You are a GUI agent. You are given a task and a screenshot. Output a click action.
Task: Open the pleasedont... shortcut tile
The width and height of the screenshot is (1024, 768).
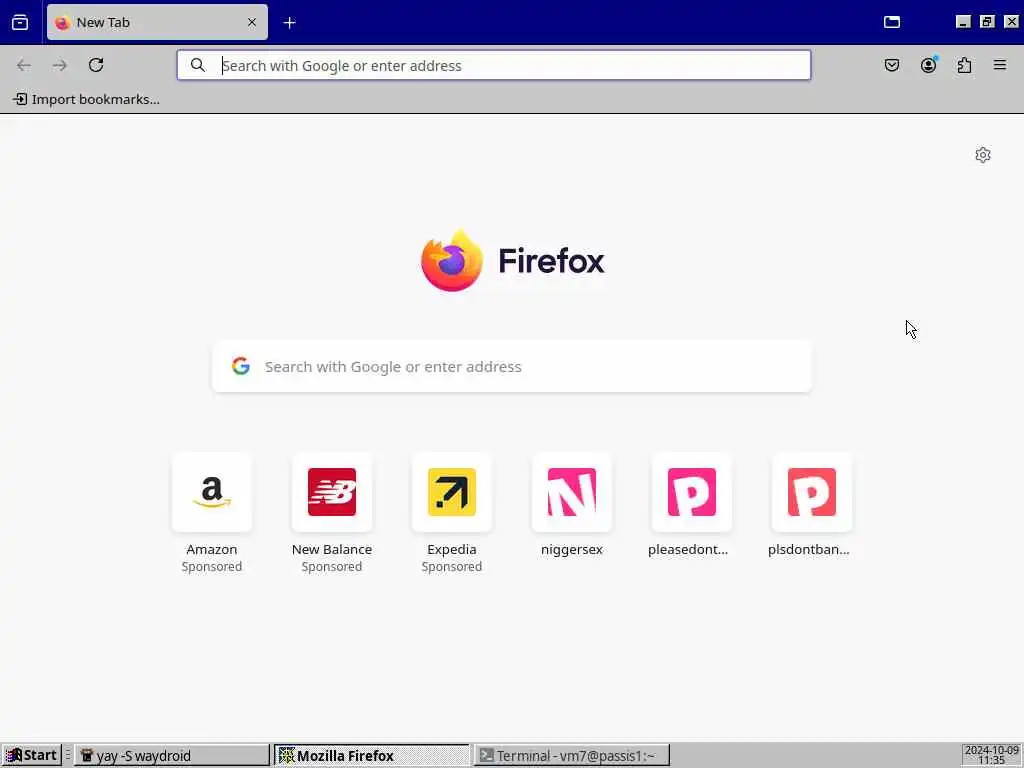coord(692,505)
